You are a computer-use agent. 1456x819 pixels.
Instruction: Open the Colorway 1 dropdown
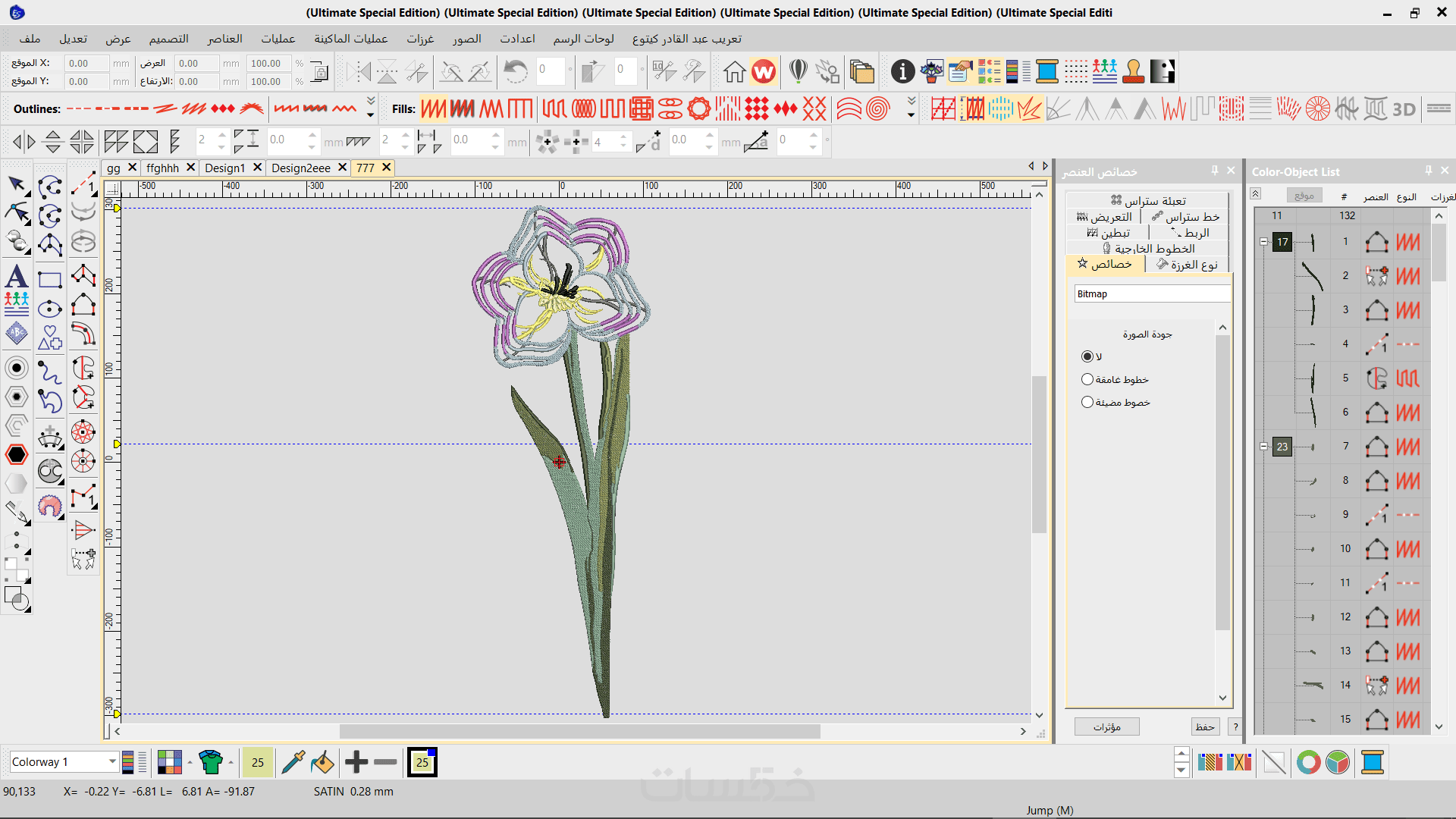point(112,761)
